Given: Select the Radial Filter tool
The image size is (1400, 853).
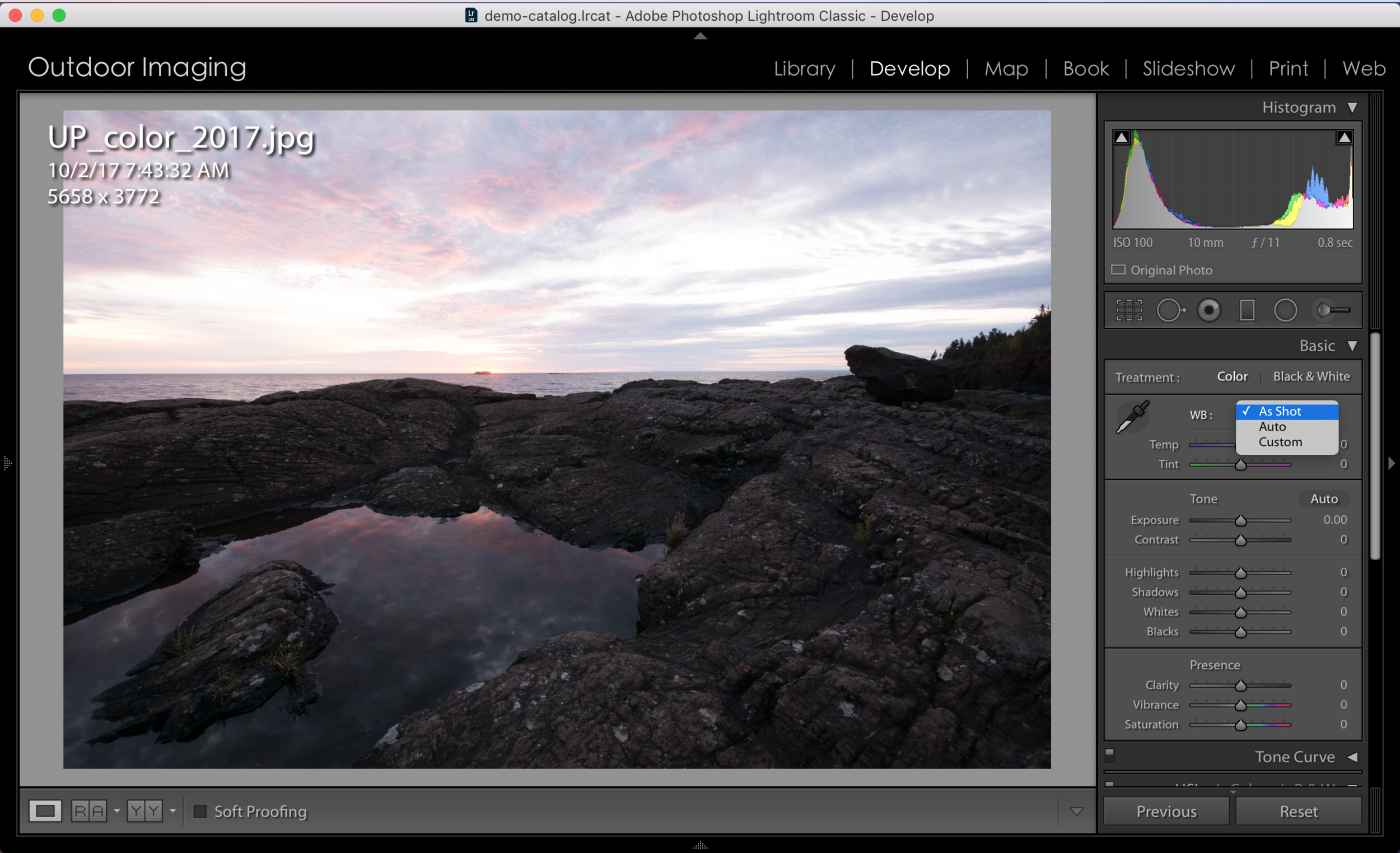Looking at the screenshot, I should point(1285,310).
